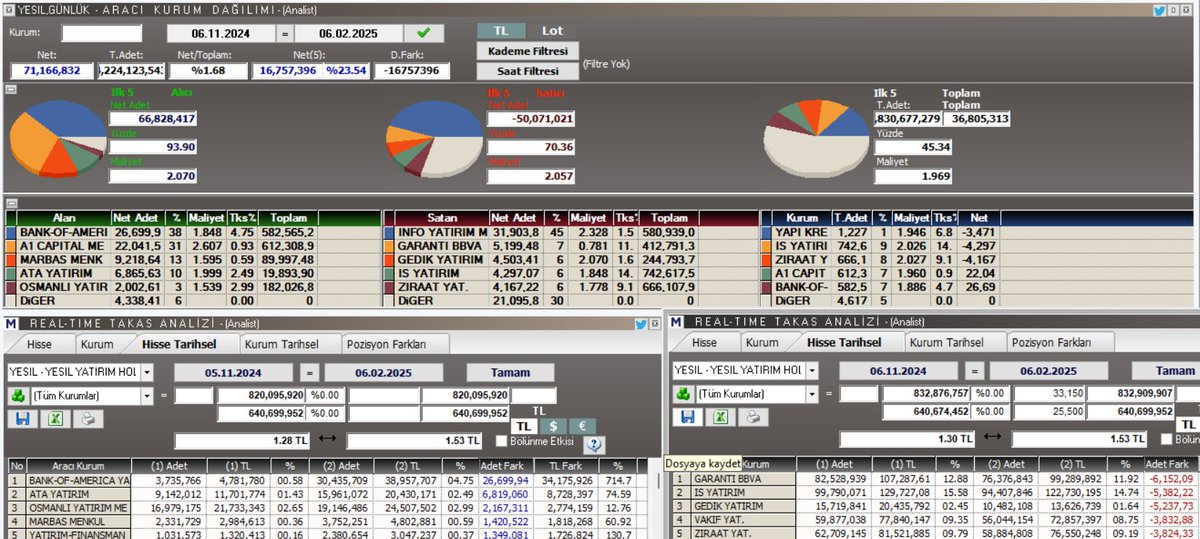This screenshot has height=539, width=1200.
Task: Print the left Takas Analizi table
Action: (88, 418)
